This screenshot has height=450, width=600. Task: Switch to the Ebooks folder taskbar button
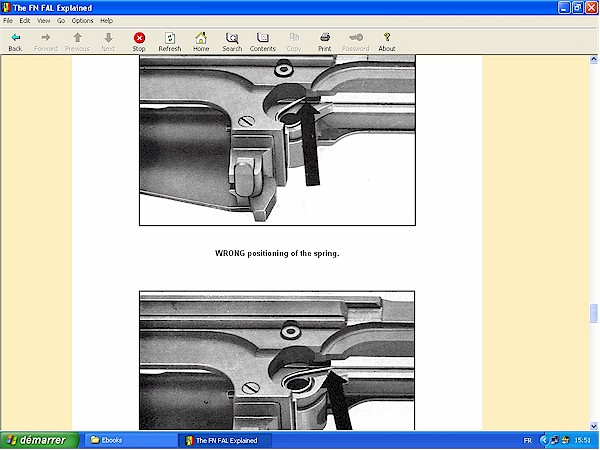click(129, 440)
